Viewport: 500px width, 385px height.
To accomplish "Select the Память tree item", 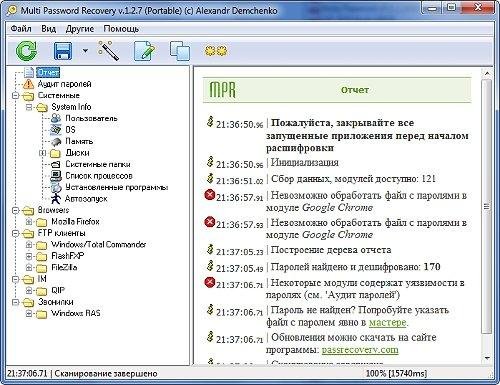I will [x=79, y=141].
